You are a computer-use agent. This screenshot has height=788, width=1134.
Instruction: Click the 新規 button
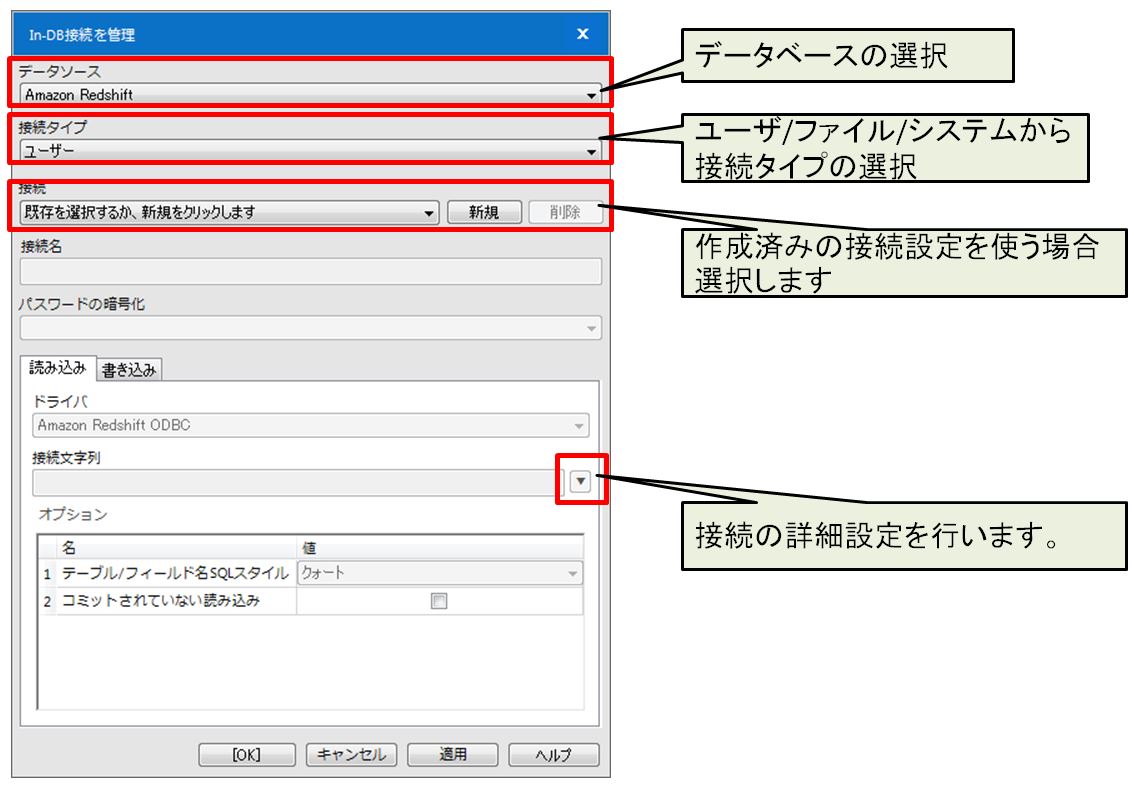(x=484, y=213)
